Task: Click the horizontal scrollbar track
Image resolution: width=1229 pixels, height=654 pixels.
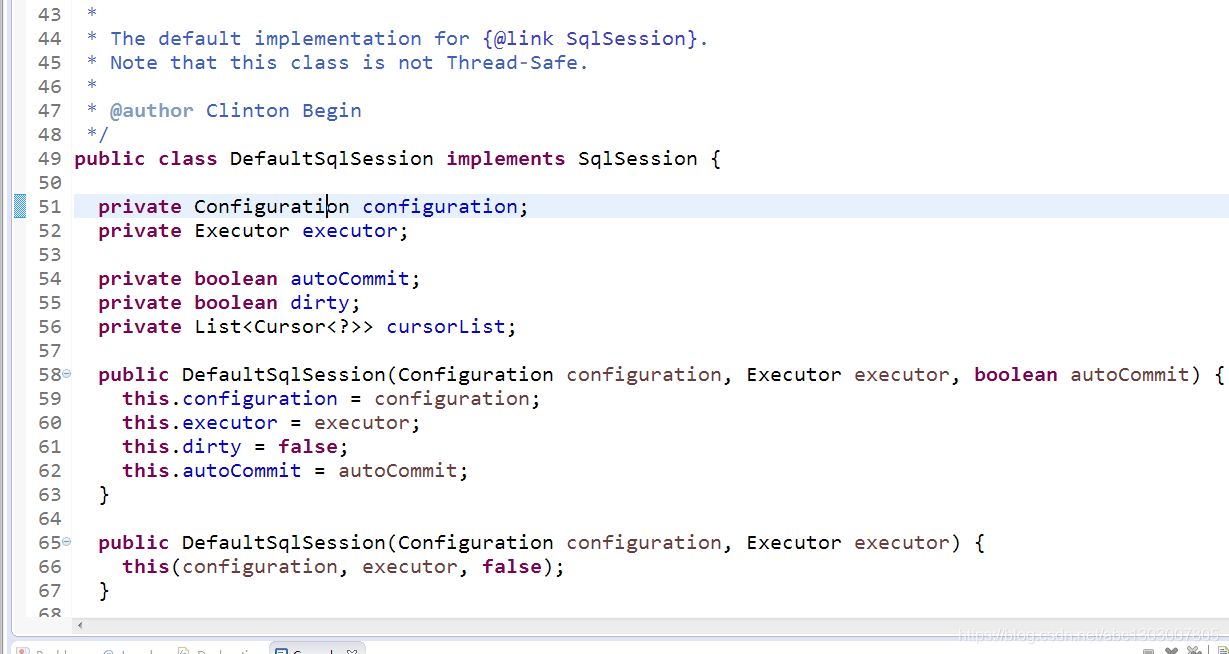Action: click(x=600, y=624)
